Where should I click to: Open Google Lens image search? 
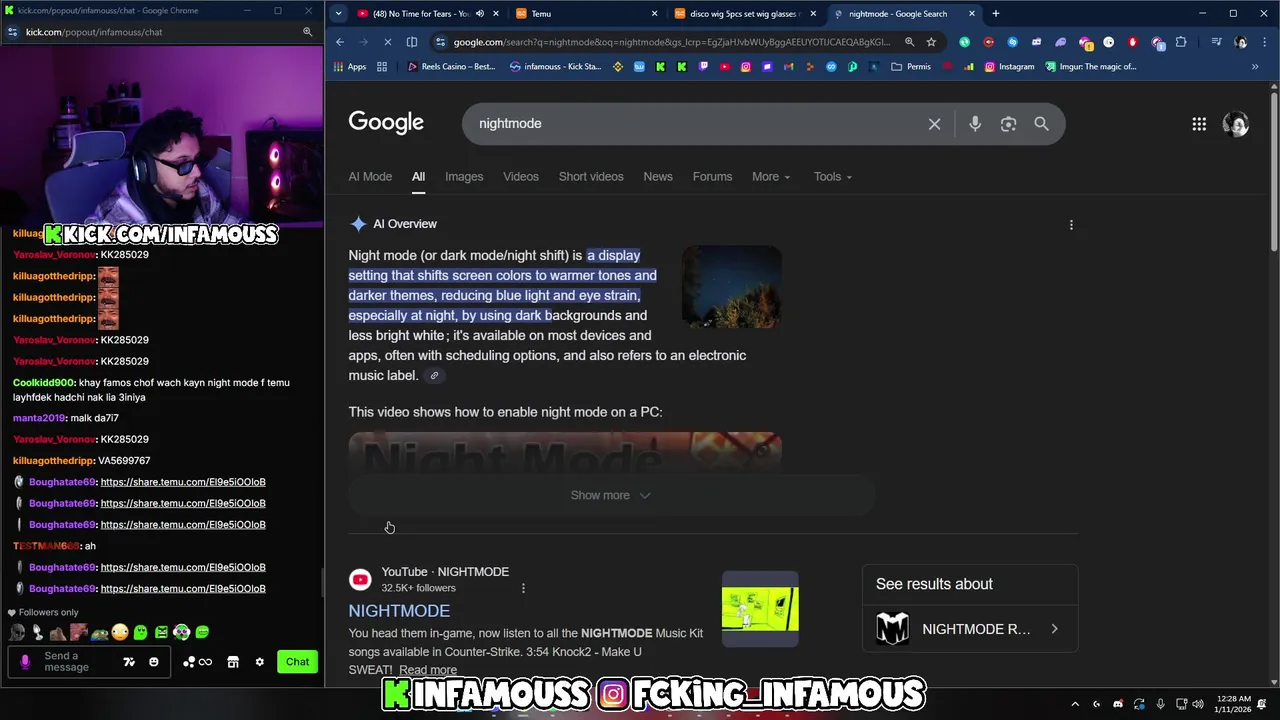point(1008,124)
